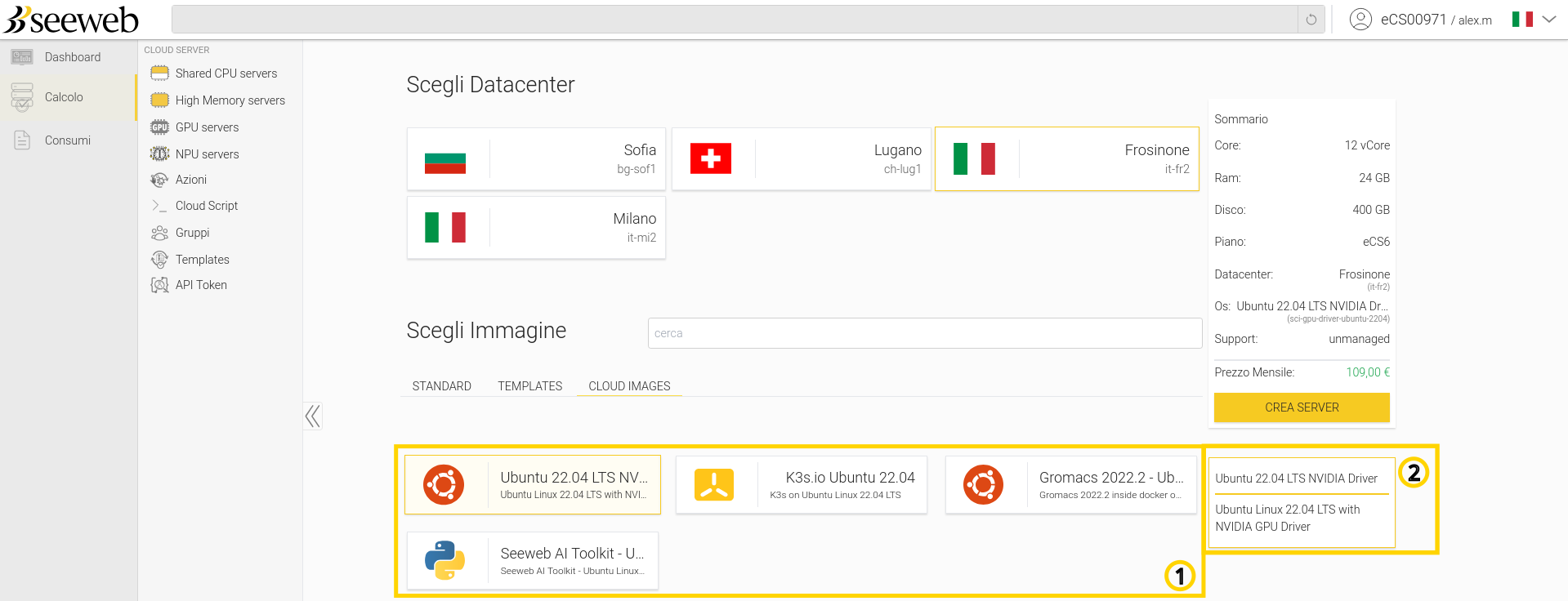Click the CREA SERVER button

tap(1302, 407)
